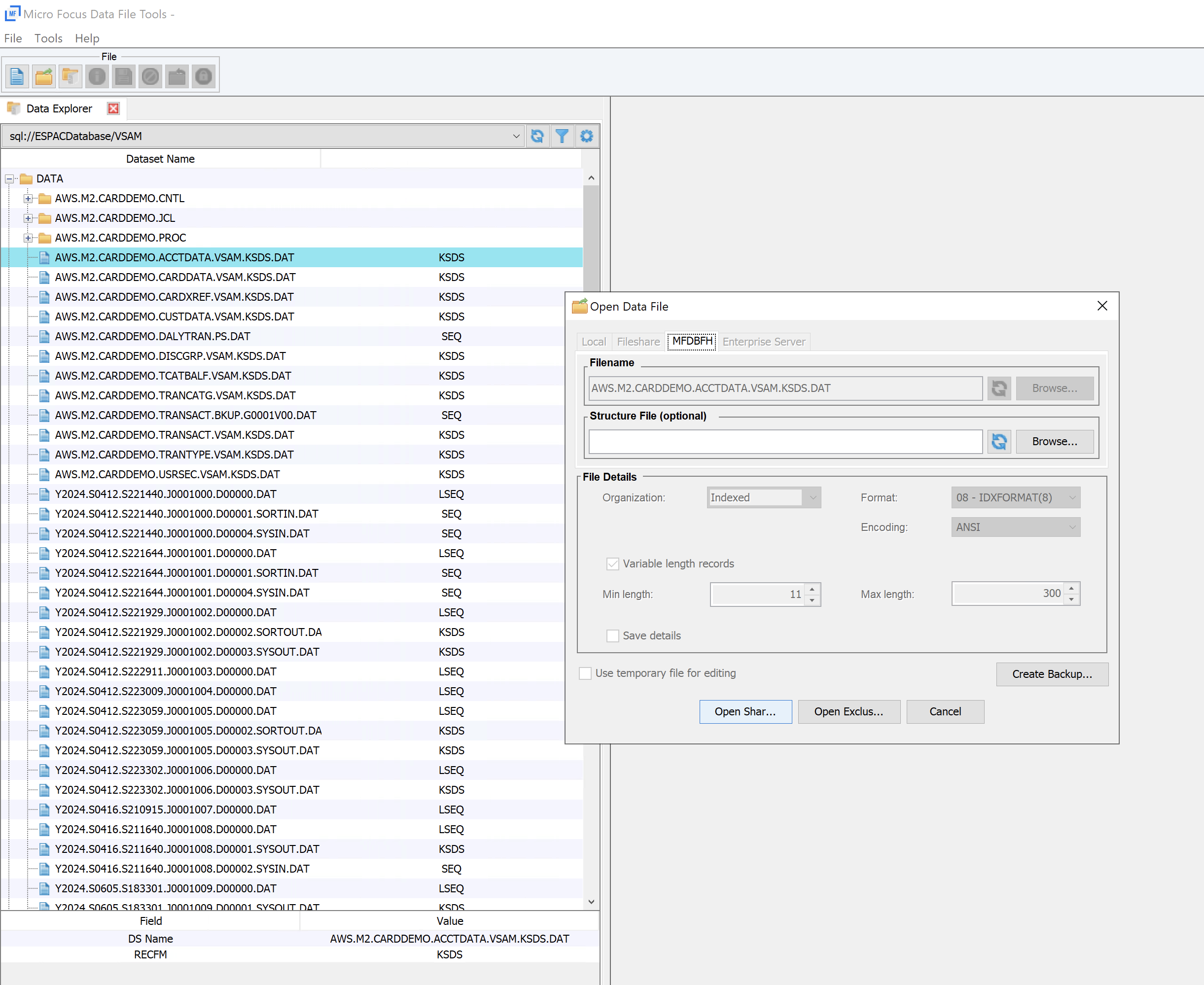Select the AWS.M2.CARDDEMO.CUSTDATA.VSAM.KSDS.DAT dataset
Screen dimensions: 1204x985
point(174,316)
